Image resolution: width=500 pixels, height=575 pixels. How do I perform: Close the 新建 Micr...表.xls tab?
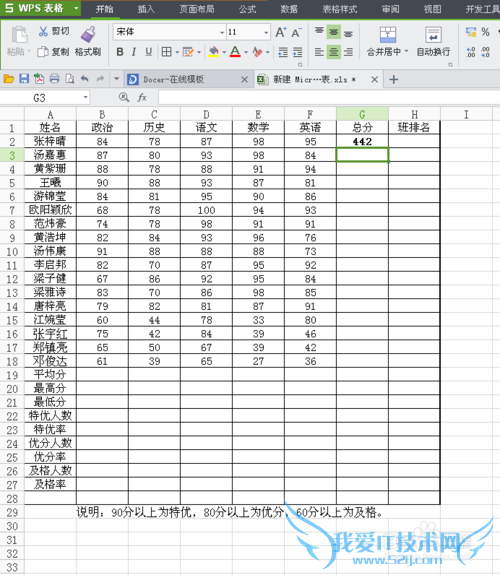374,79
